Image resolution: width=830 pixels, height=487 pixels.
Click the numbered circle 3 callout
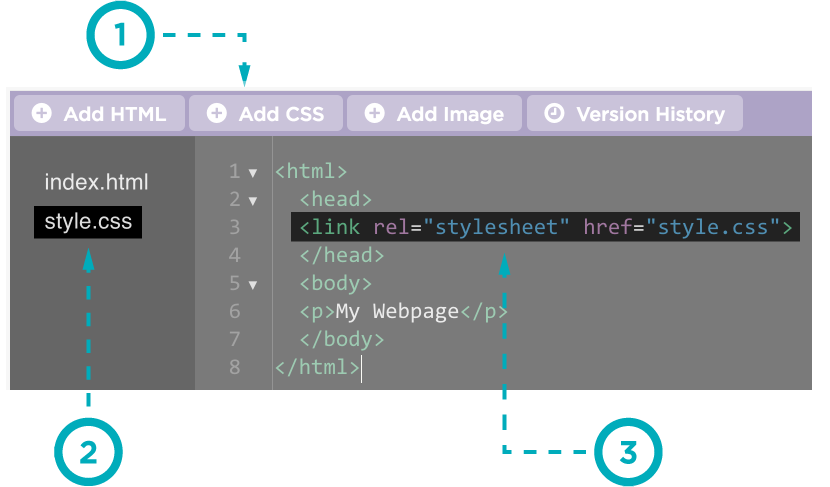click(x=628, y=451)
